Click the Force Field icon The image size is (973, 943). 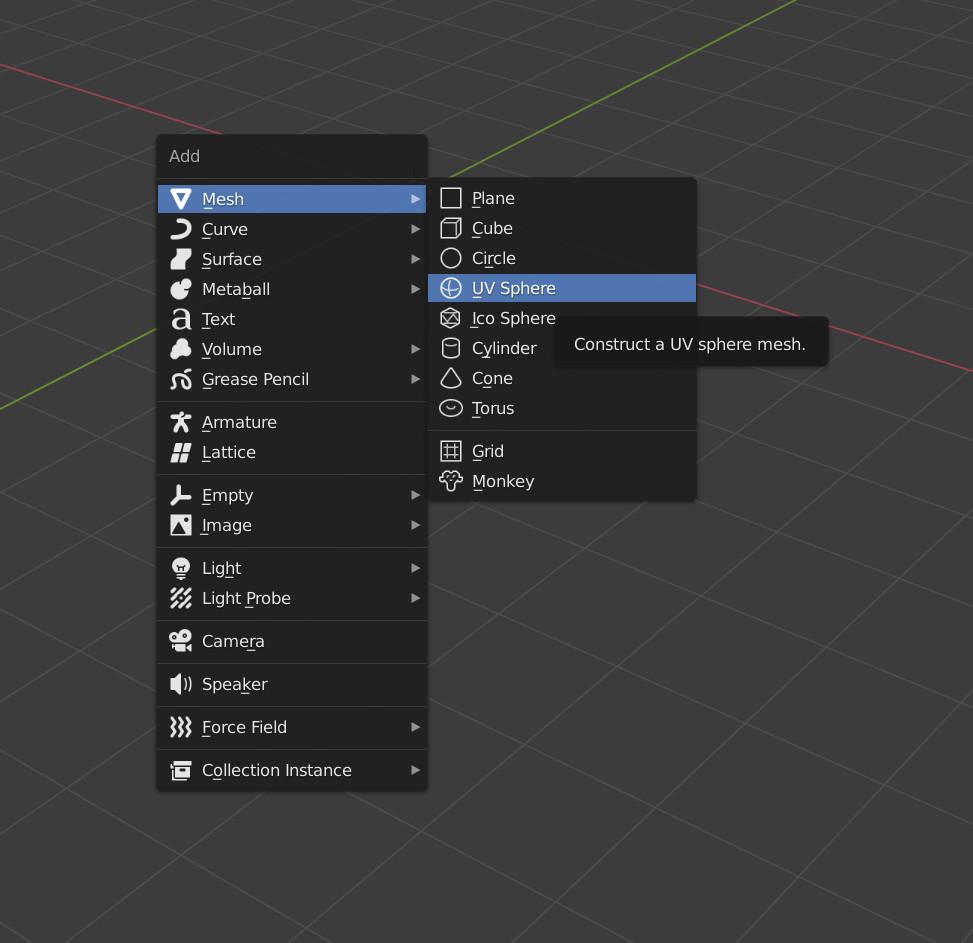point(181,727)
